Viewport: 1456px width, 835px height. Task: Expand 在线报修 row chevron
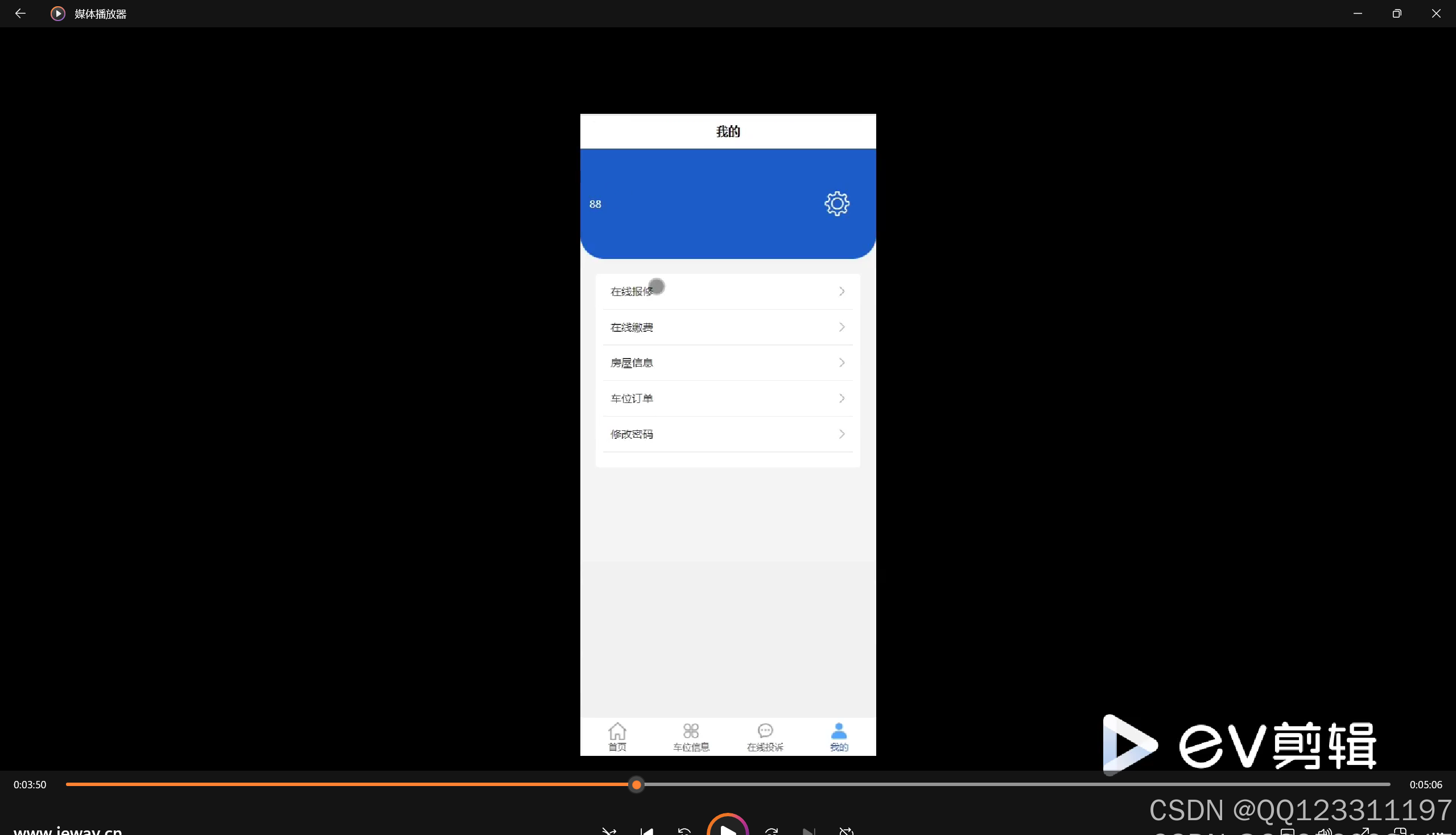(x=842, y=291)
